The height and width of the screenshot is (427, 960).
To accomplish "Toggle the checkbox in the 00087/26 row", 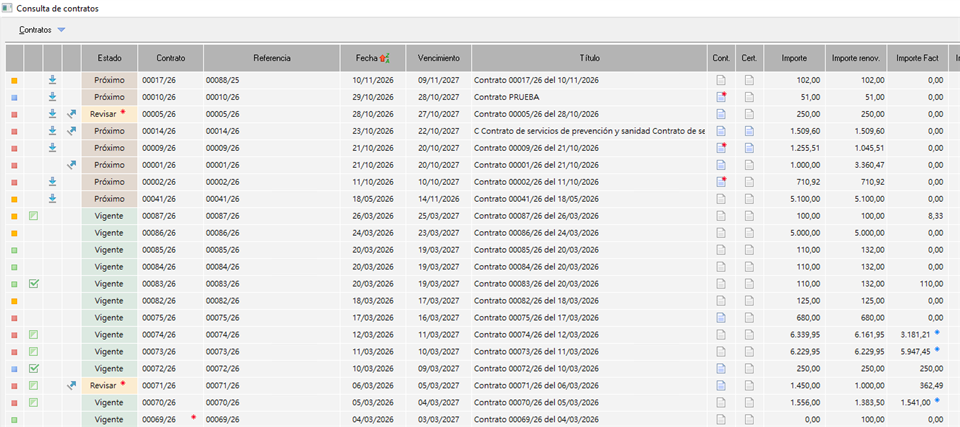I will coord(34,216).
